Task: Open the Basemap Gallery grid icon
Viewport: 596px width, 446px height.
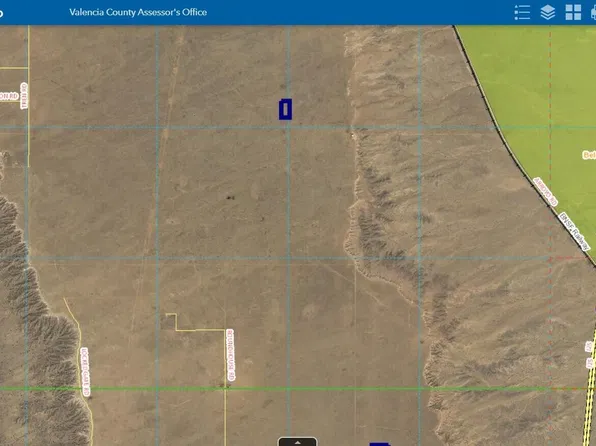Action: (573, 12)
